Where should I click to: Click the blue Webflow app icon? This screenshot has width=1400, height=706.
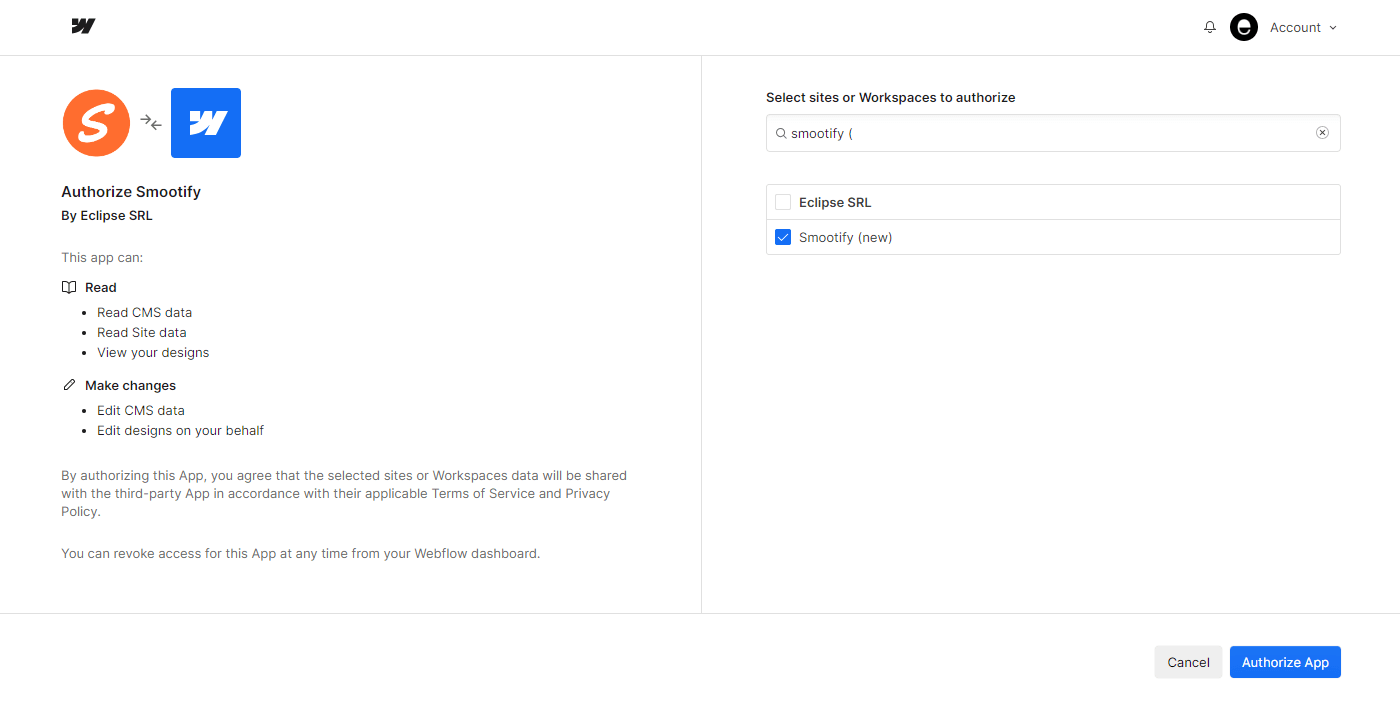(x=206, y=122)
